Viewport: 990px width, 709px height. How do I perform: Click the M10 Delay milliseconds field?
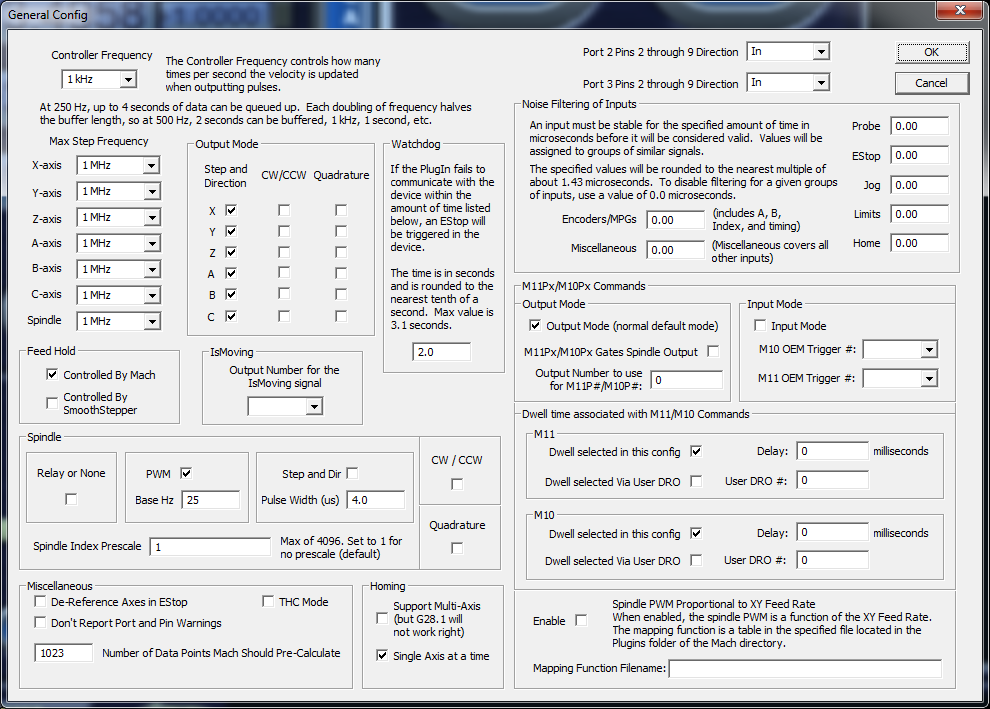point(832,532)
